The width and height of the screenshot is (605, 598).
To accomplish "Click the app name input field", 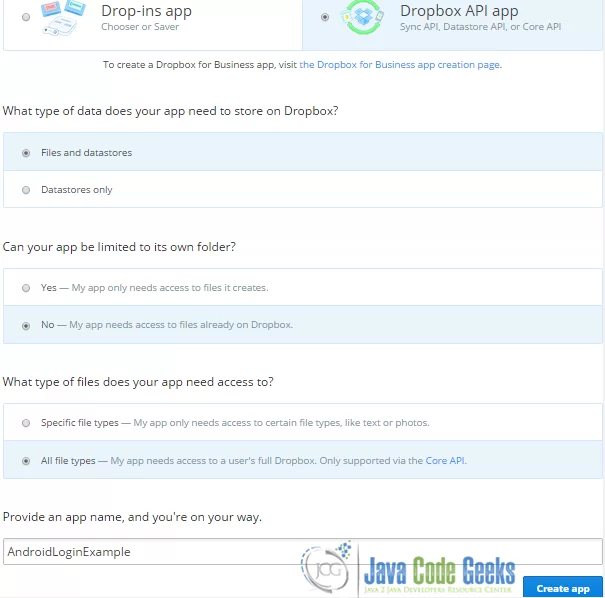I will point(302,552).
